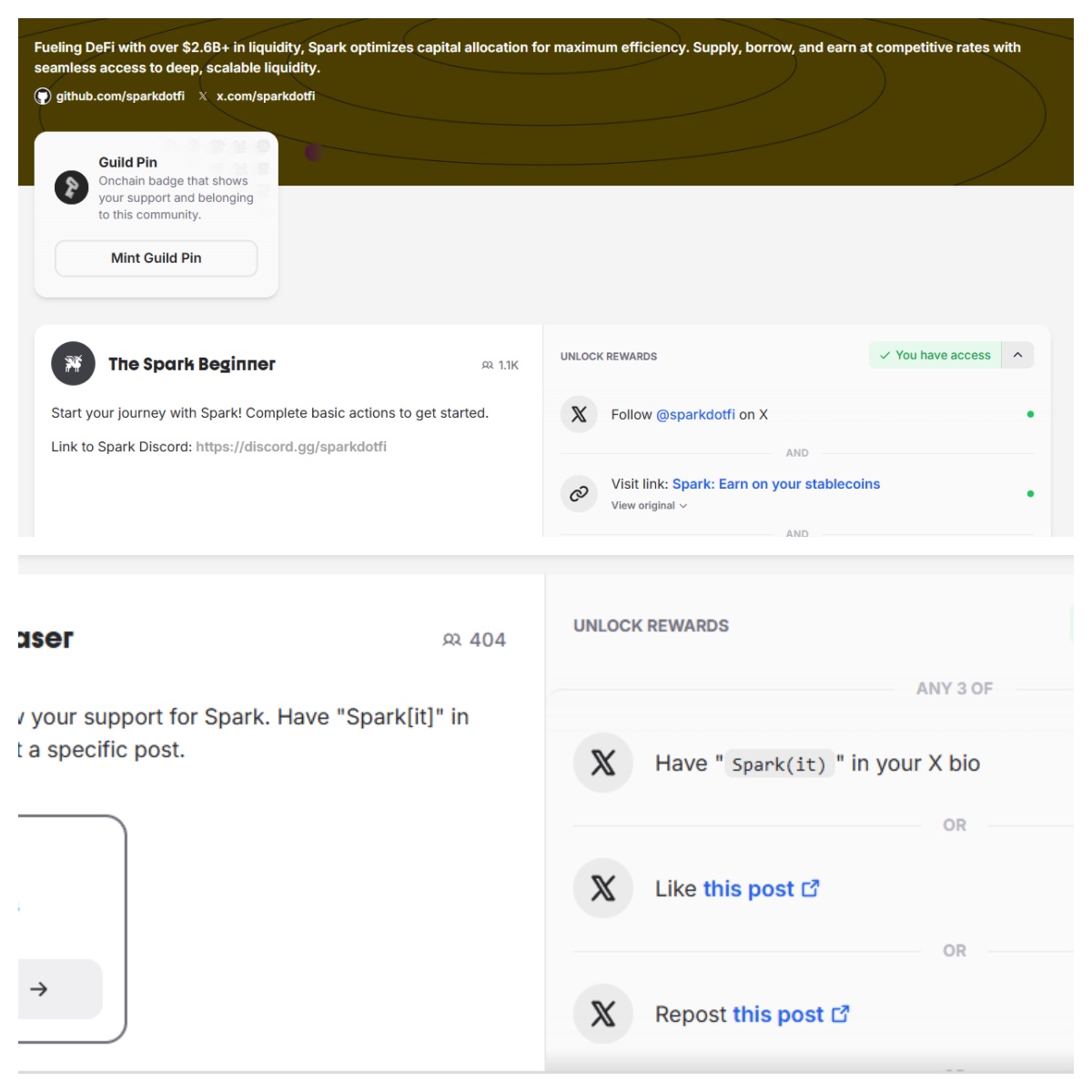The image size is (1092, 1092).
Task: Click the members icon showing 1.1K
Action: click(x=488, y=365)
